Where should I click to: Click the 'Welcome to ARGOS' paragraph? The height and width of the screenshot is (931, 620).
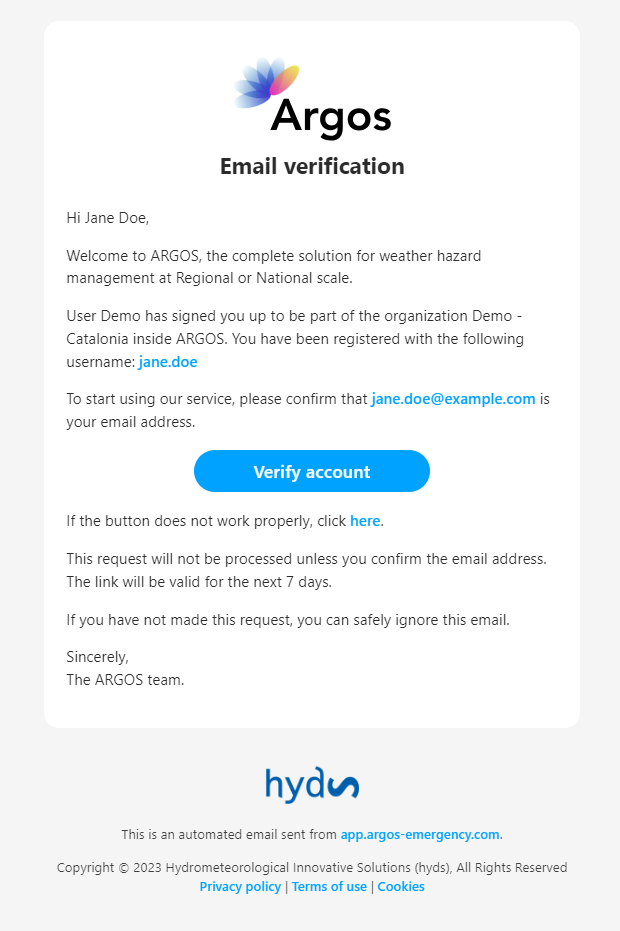(274, 267)
